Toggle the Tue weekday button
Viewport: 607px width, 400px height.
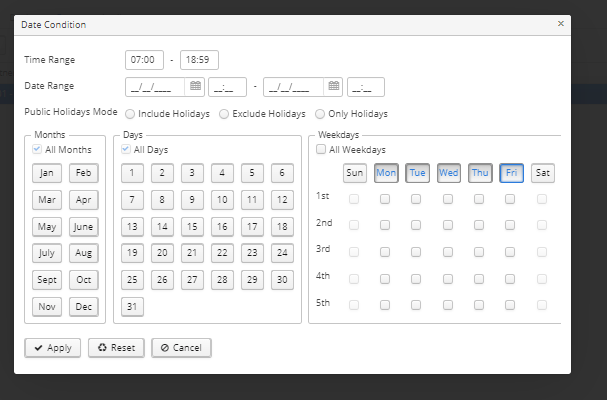[417, 173]
